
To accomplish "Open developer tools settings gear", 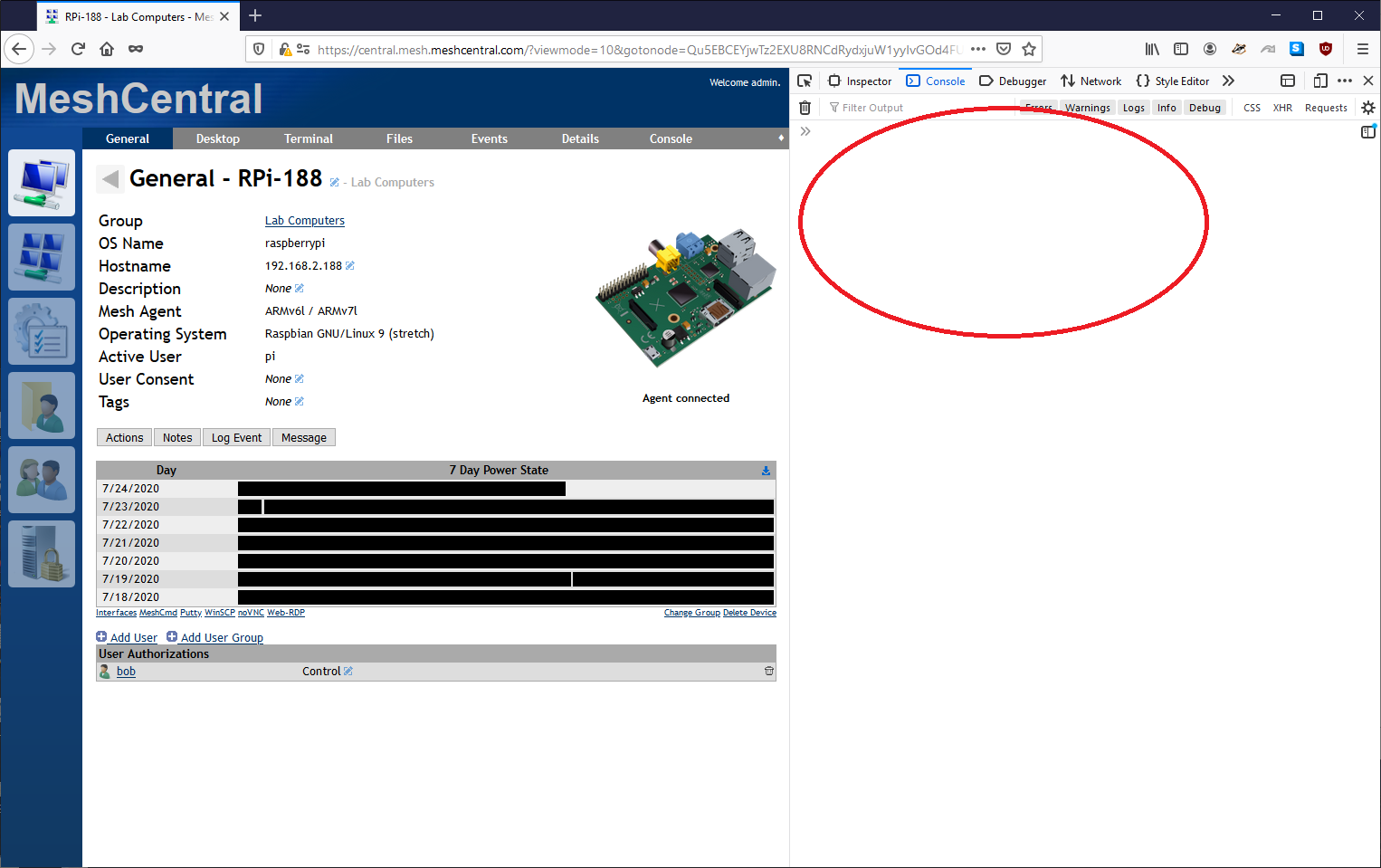I will 1367,107.
